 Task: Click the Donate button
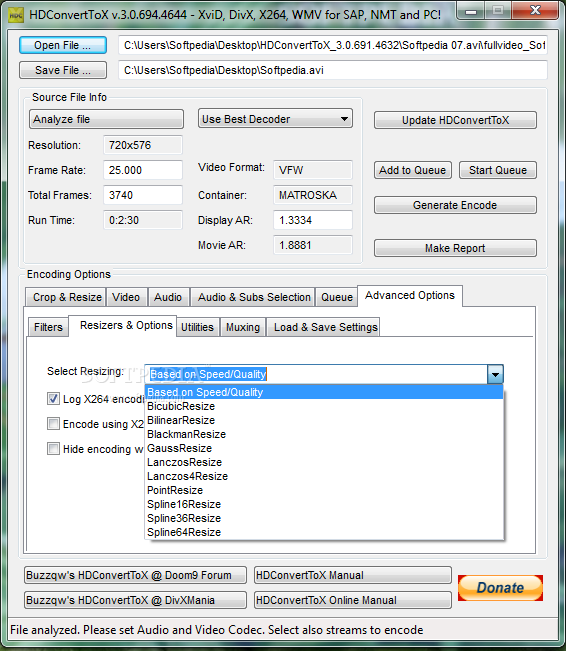(x=500, y=588)
